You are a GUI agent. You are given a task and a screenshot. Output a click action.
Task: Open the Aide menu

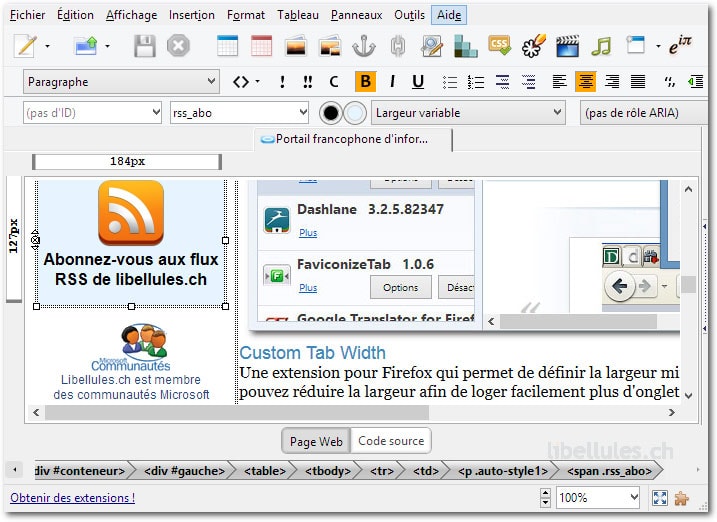tap(449, 15)
